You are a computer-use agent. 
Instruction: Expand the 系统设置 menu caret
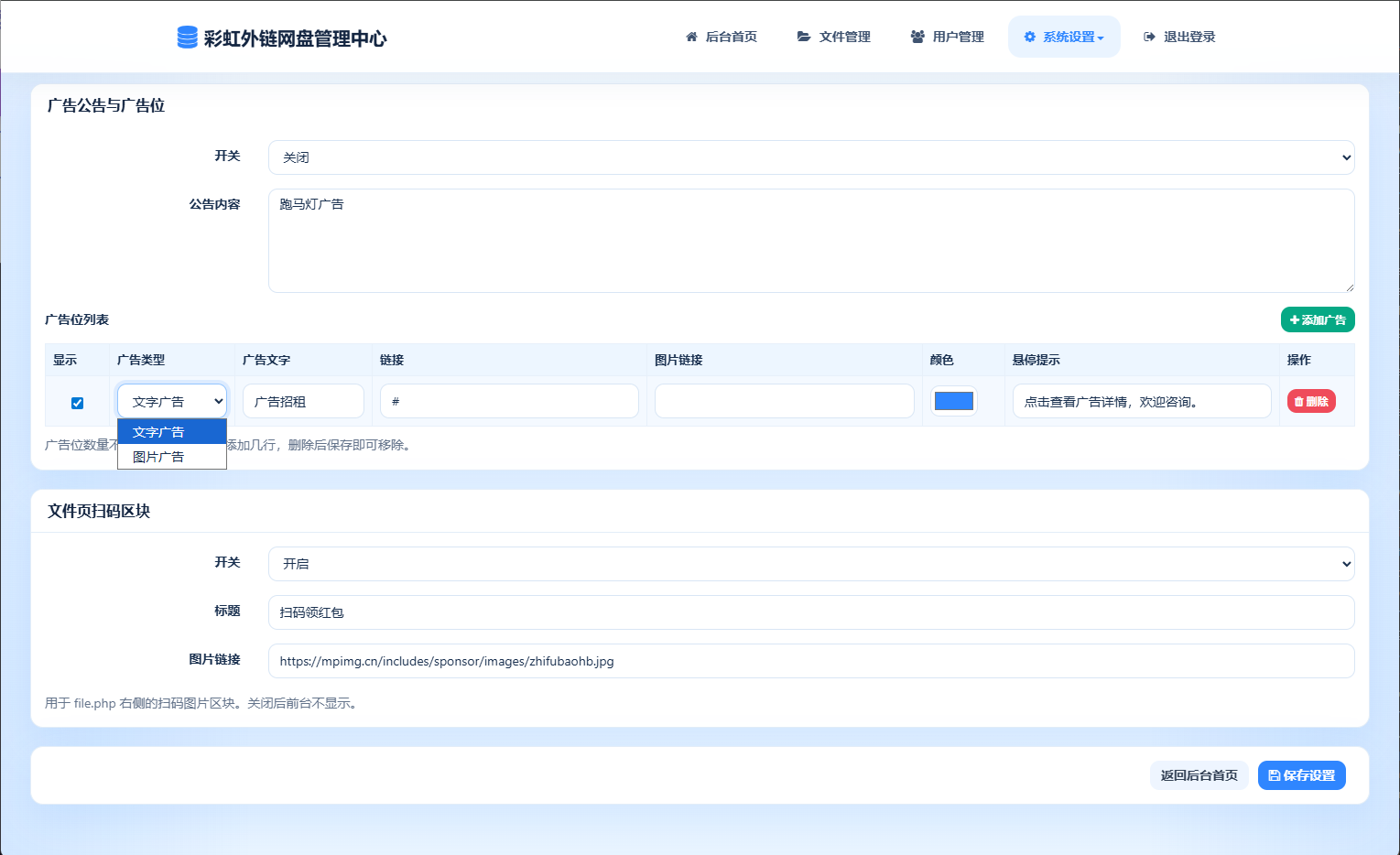pyautogui.click(x=1101, y=38)
